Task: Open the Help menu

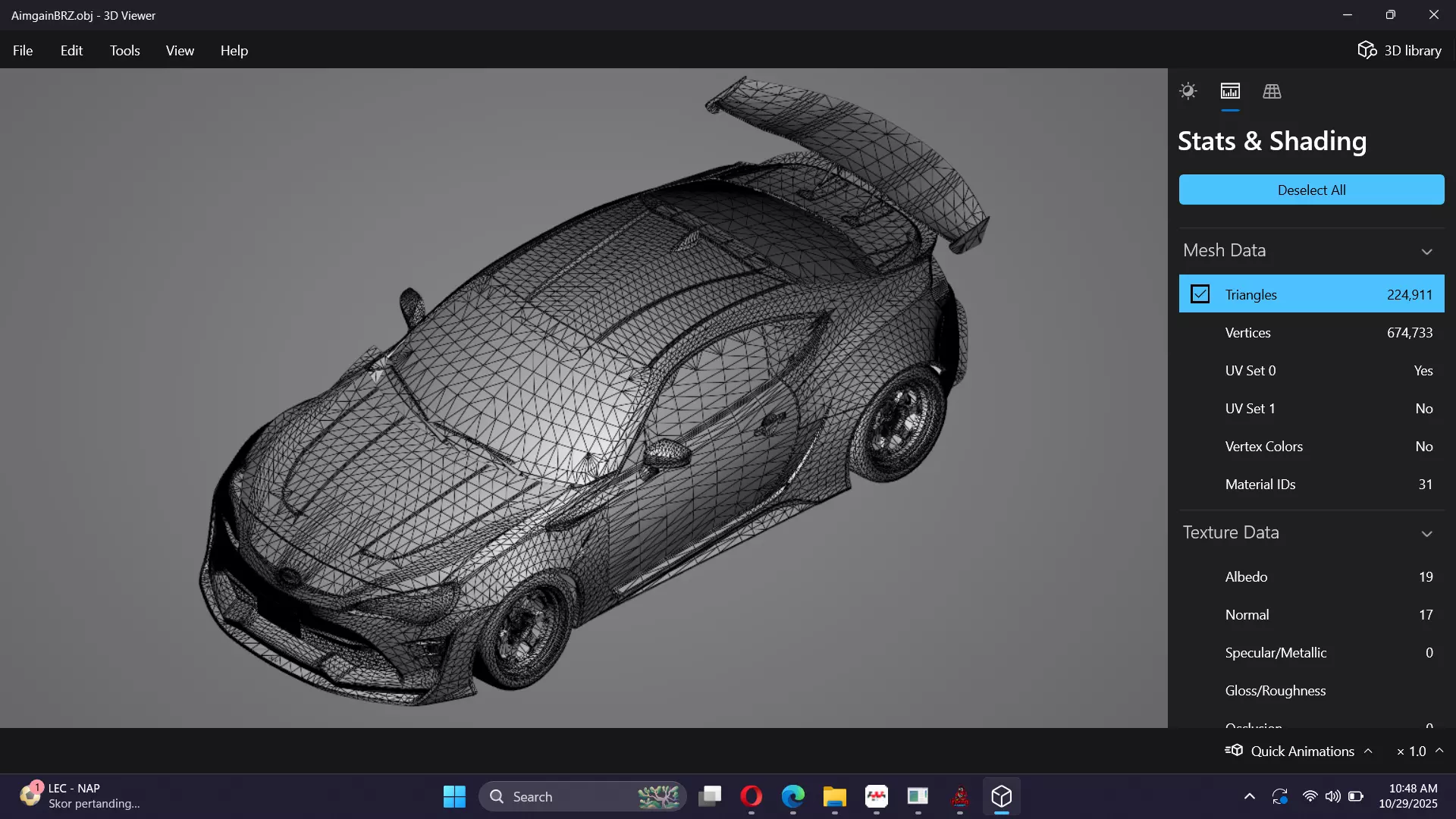Action: pyautogui.click(x=234, y=50)
